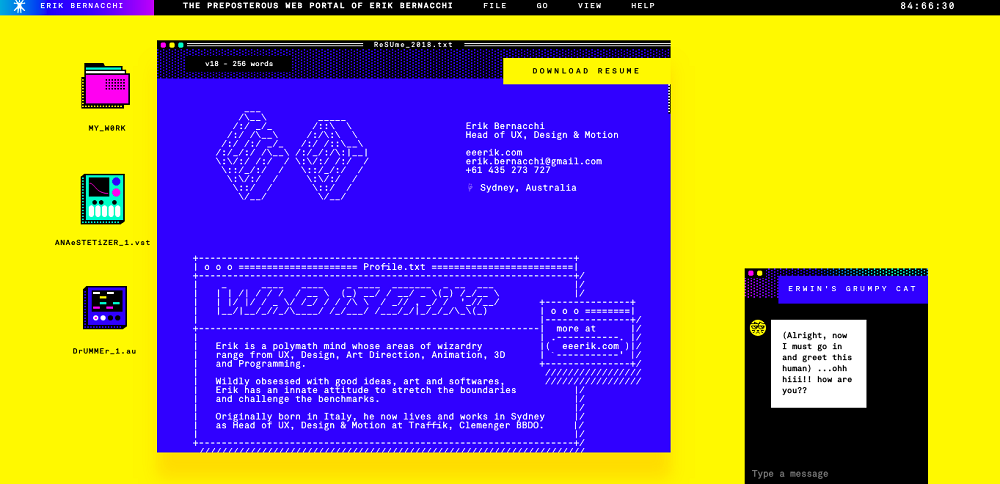Click the erik.bernacchi@gmail.com email address
Screen dimensions: 1000x484
point(533,161)
